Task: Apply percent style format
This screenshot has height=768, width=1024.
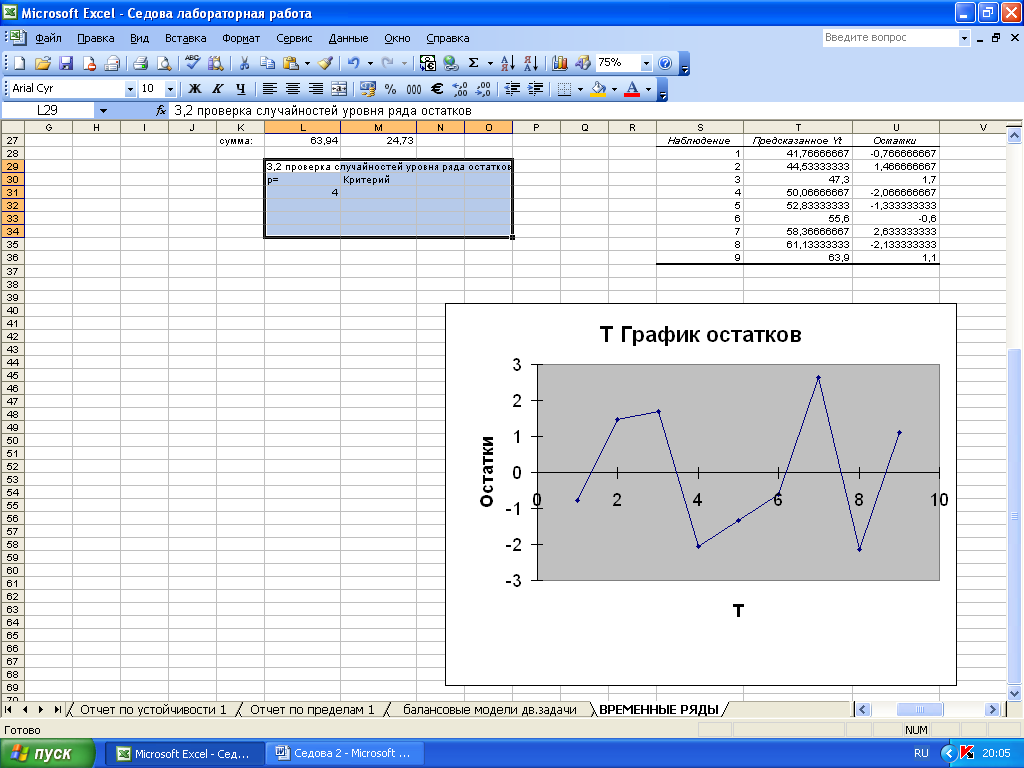Action: [x=391, y=89]
